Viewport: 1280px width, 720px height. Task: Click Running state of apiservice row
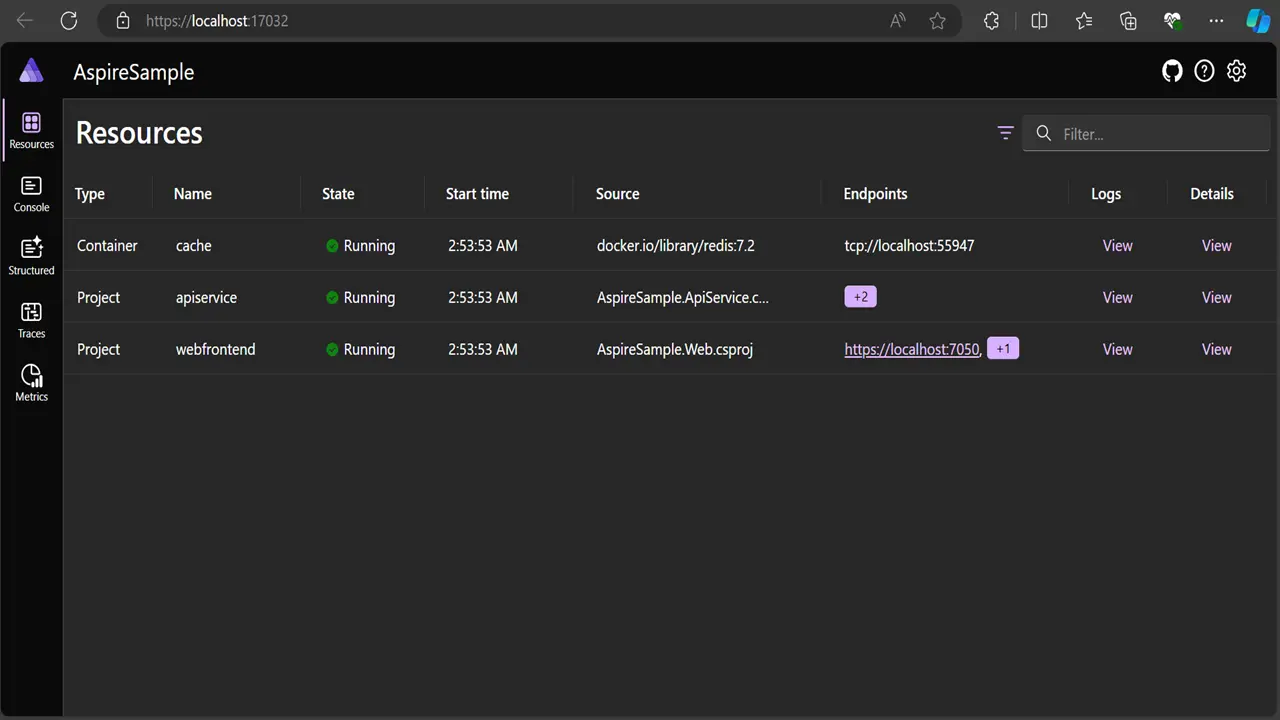[x=361, y=297]
